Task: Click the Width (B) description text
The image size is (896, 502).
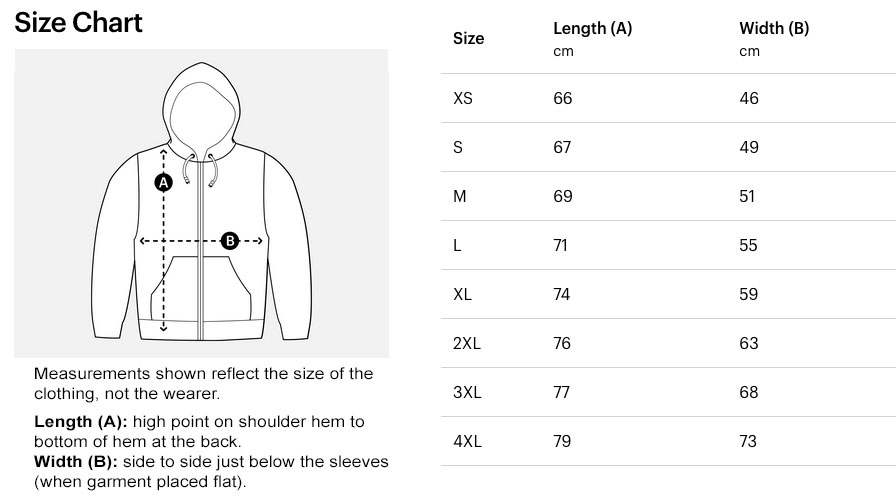Action: [x=211, y=472]
